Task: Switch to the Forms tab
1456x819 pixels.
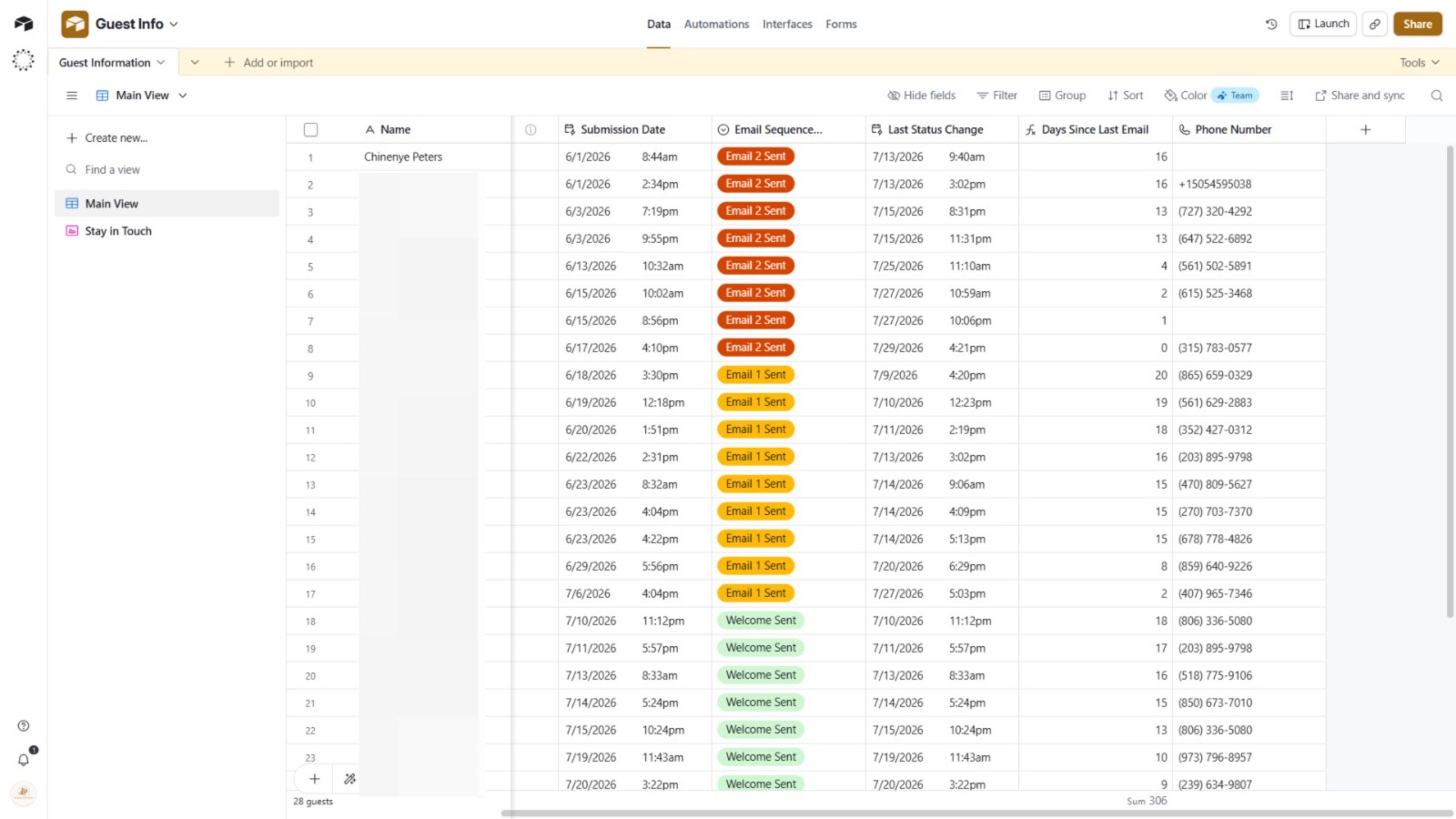Action: point(841,25)
